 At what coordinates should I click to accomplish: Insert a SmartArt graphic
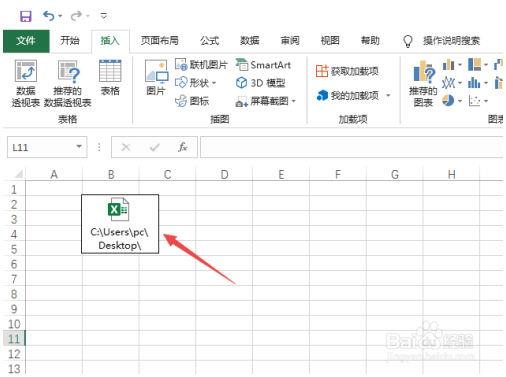[263, 65]
